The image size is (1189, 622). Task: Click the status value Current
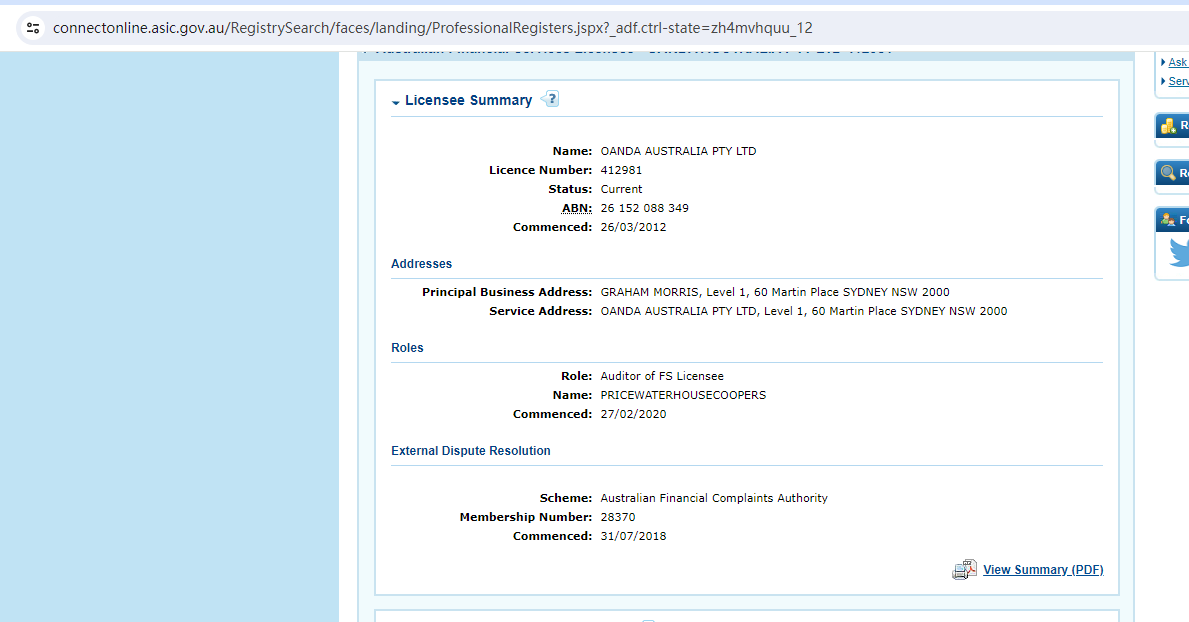[x=621, y=189]
